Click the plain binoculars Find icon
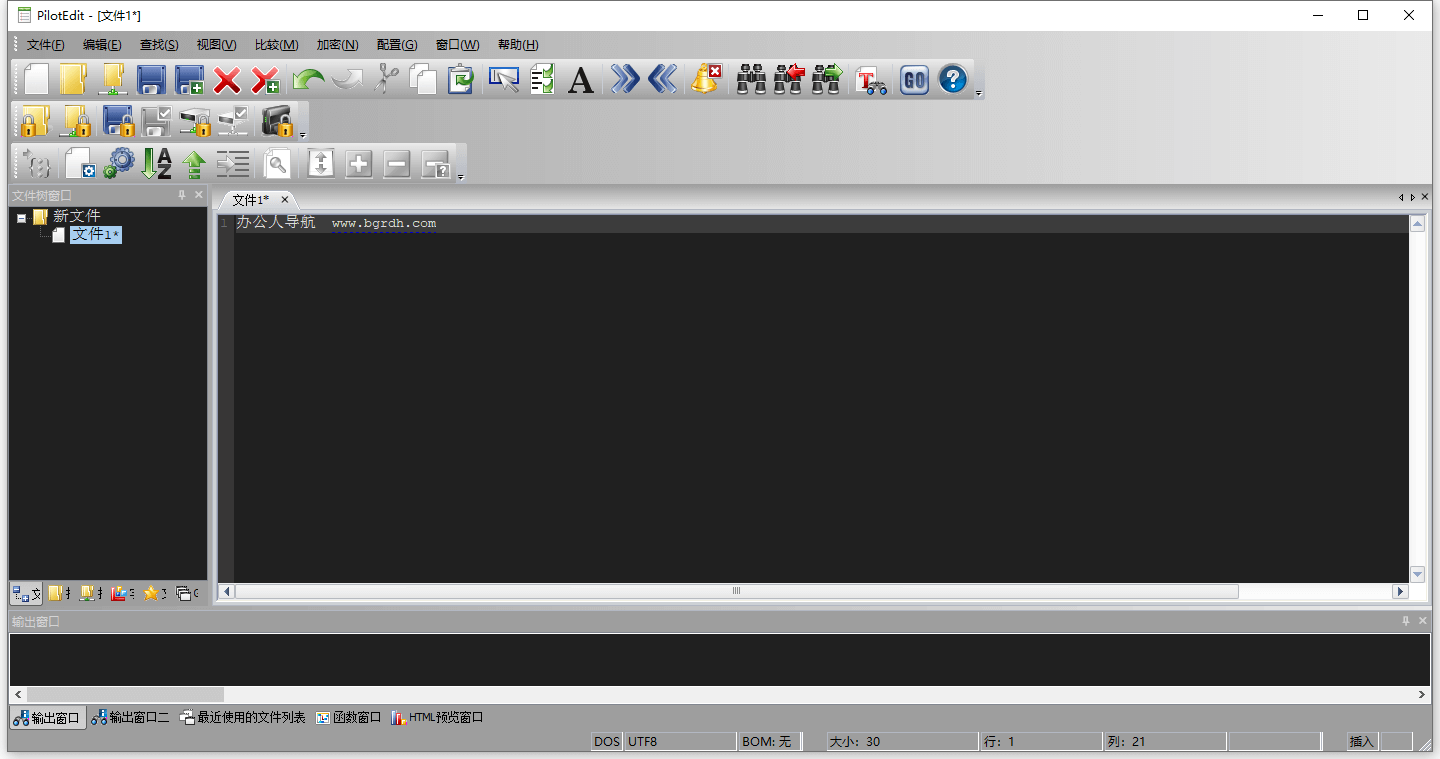 (751, 80)
